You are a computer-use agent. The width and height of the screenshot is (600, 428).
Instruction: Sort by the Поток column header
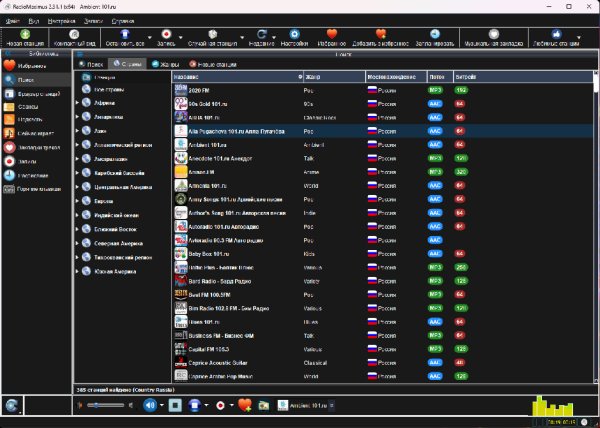(440, 77)
